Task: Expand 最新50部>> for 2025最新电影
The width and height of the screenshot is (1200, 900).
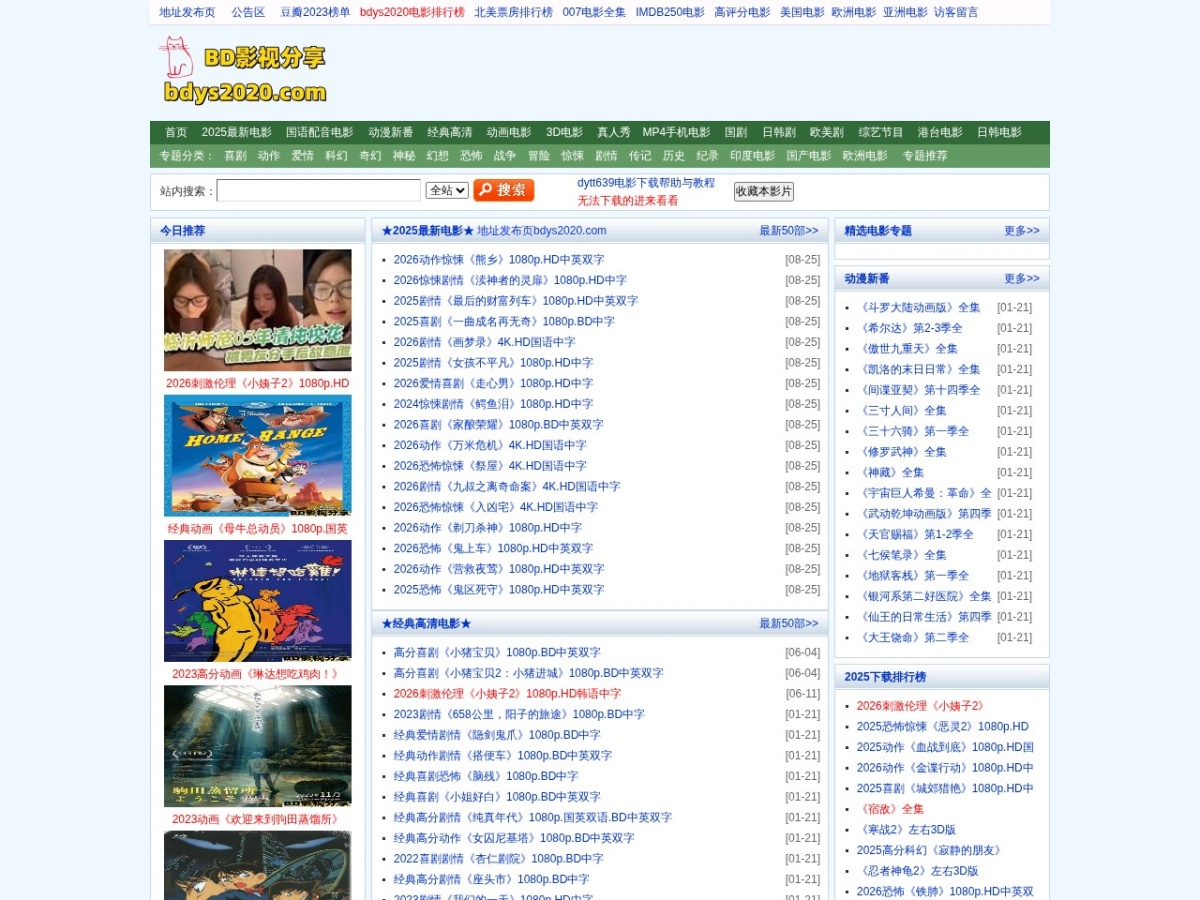Action: click(x=788, y=231)
